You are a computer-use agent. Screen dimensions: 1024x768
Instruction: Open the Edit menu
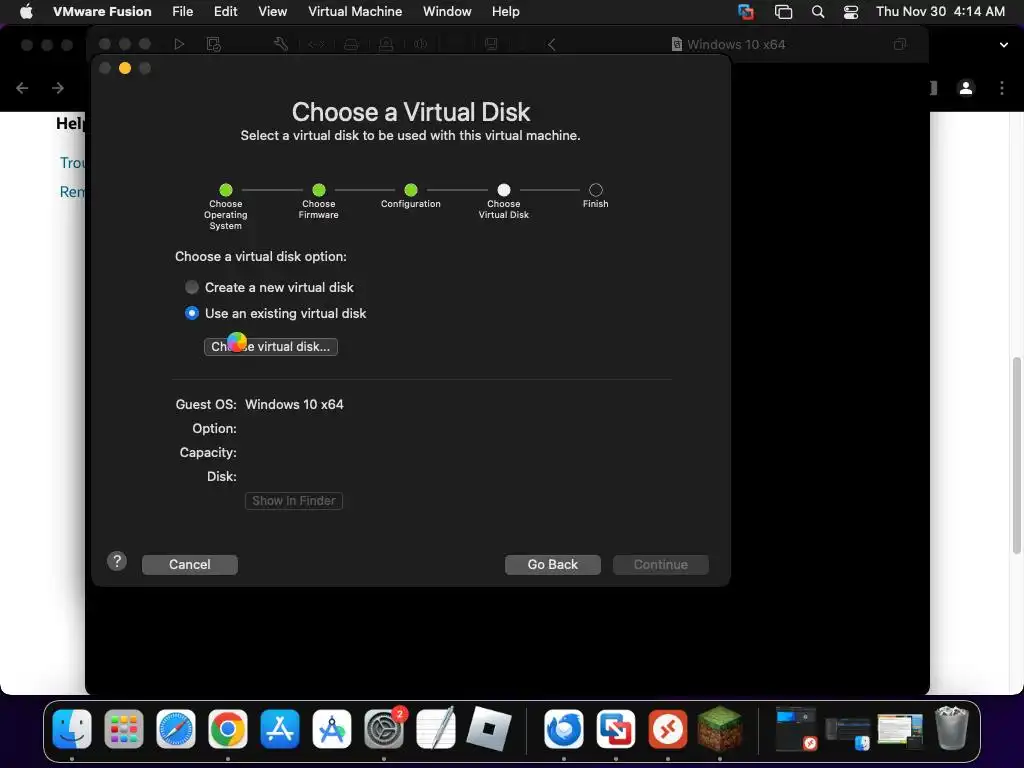(x=225, y=12)
